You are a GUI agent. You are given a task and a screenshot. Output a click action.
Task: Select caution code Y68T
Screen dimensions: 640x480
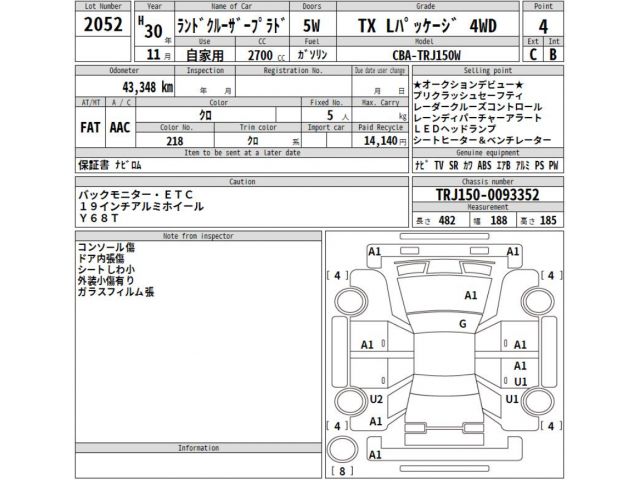coord(98,218)
